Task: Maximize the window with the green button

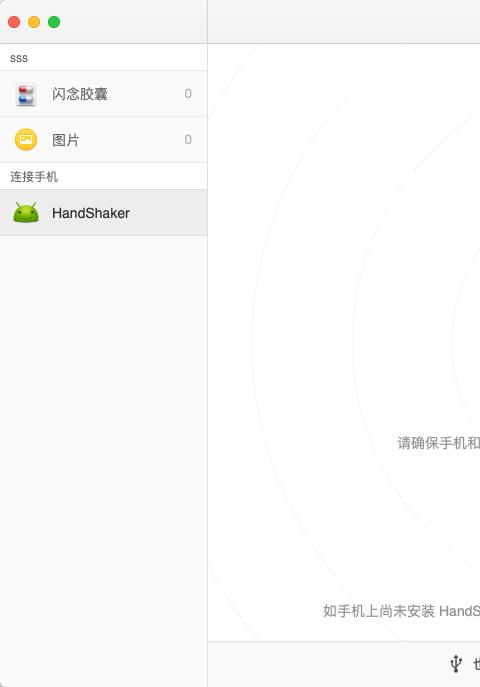Action: [54, 22]
